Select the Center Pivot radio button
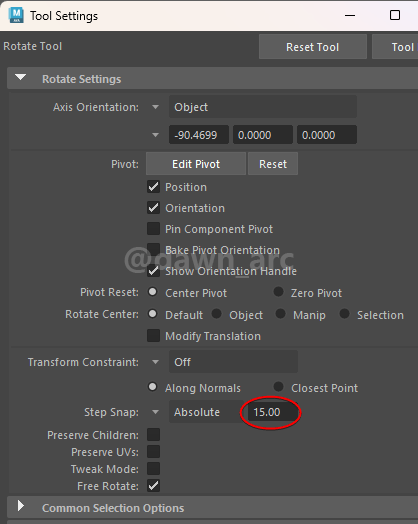 point(152,292)
